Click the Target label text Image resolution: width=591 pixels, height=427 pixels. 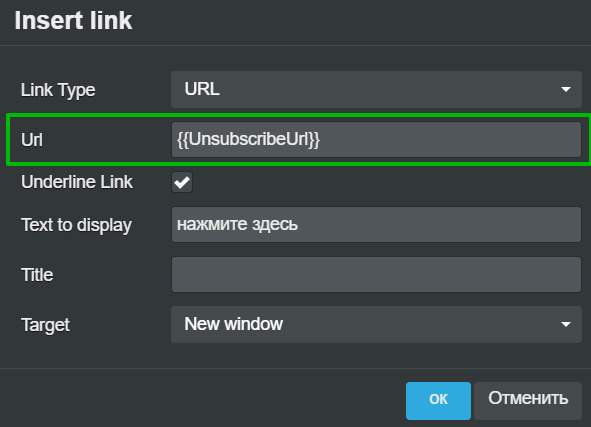tap(46, 325)
